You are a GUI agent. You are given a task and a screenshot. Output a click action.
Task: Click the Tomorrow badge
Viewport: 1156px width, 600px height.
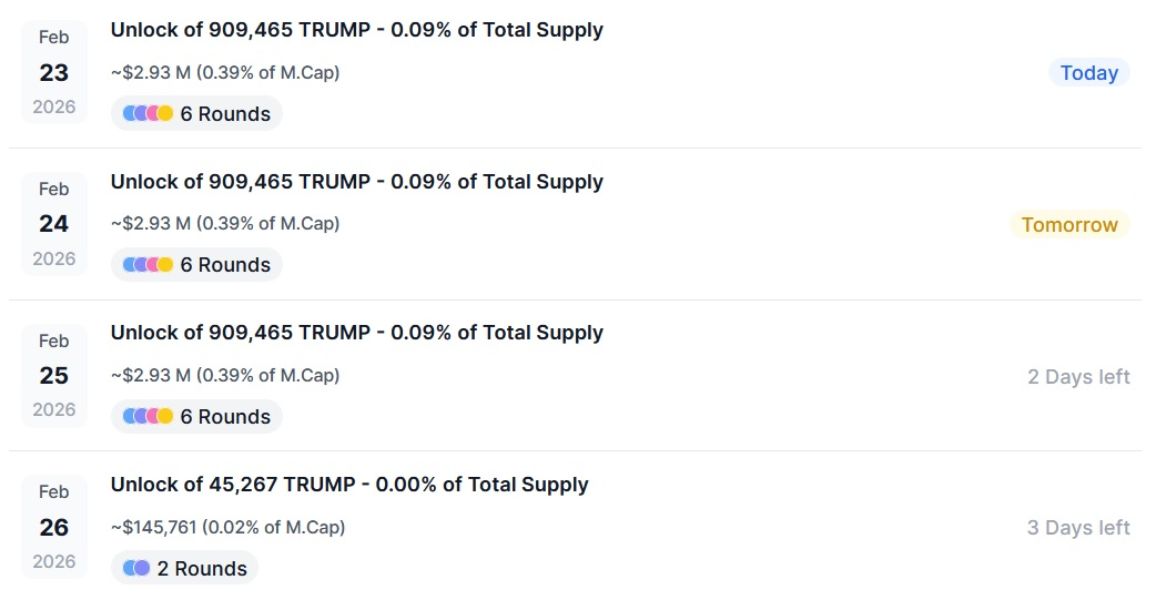[x=1071, y=224]
